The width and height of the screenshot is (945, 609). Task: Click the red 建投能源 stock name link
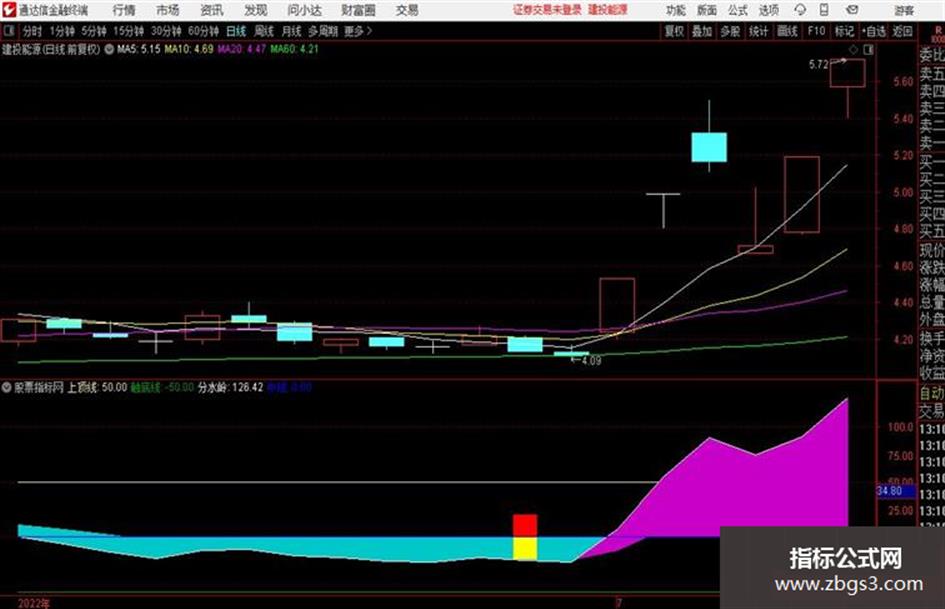tap(608, 10)
